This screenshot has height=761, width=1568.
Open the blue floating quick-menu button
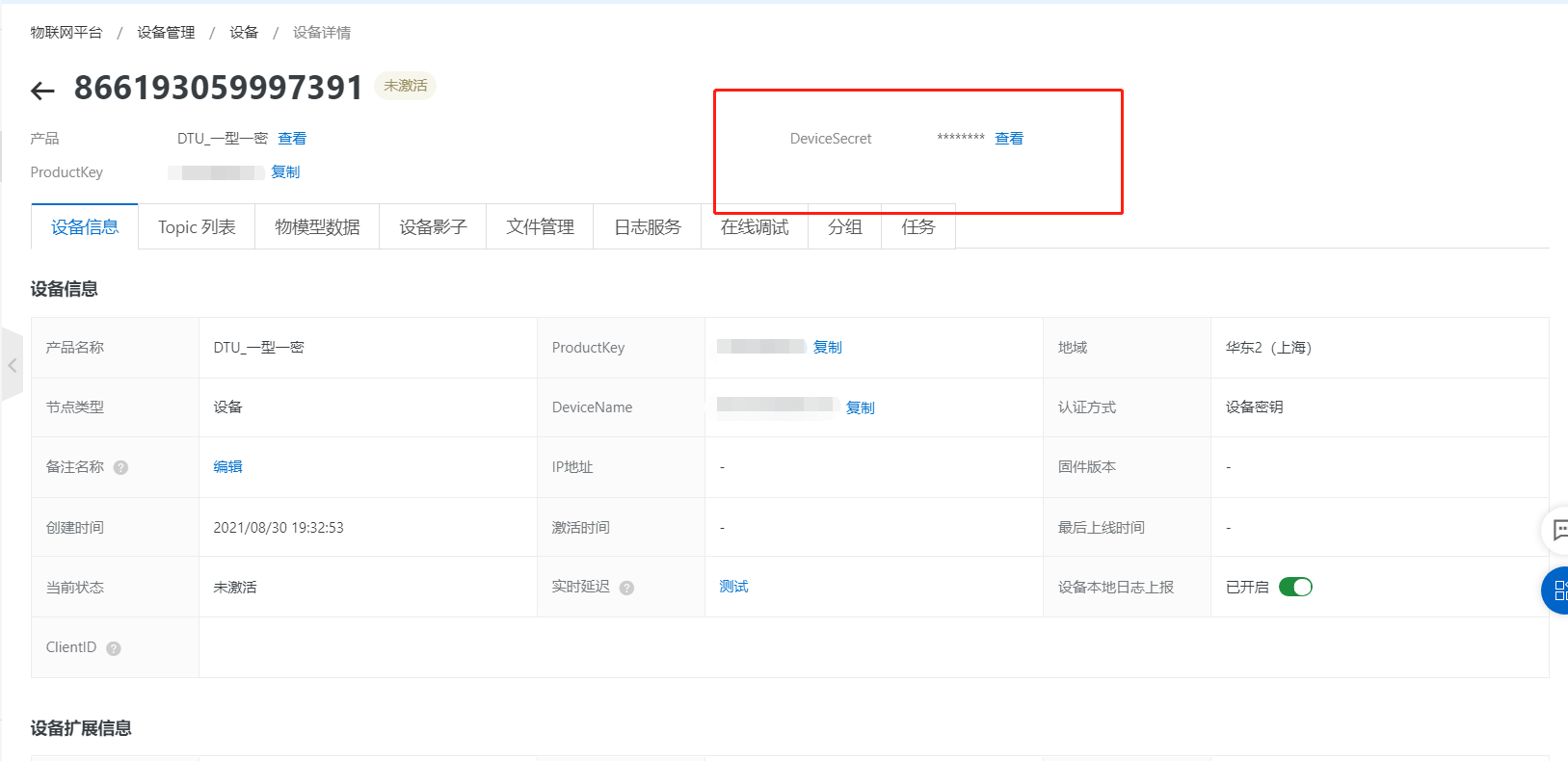point(1555,590)
